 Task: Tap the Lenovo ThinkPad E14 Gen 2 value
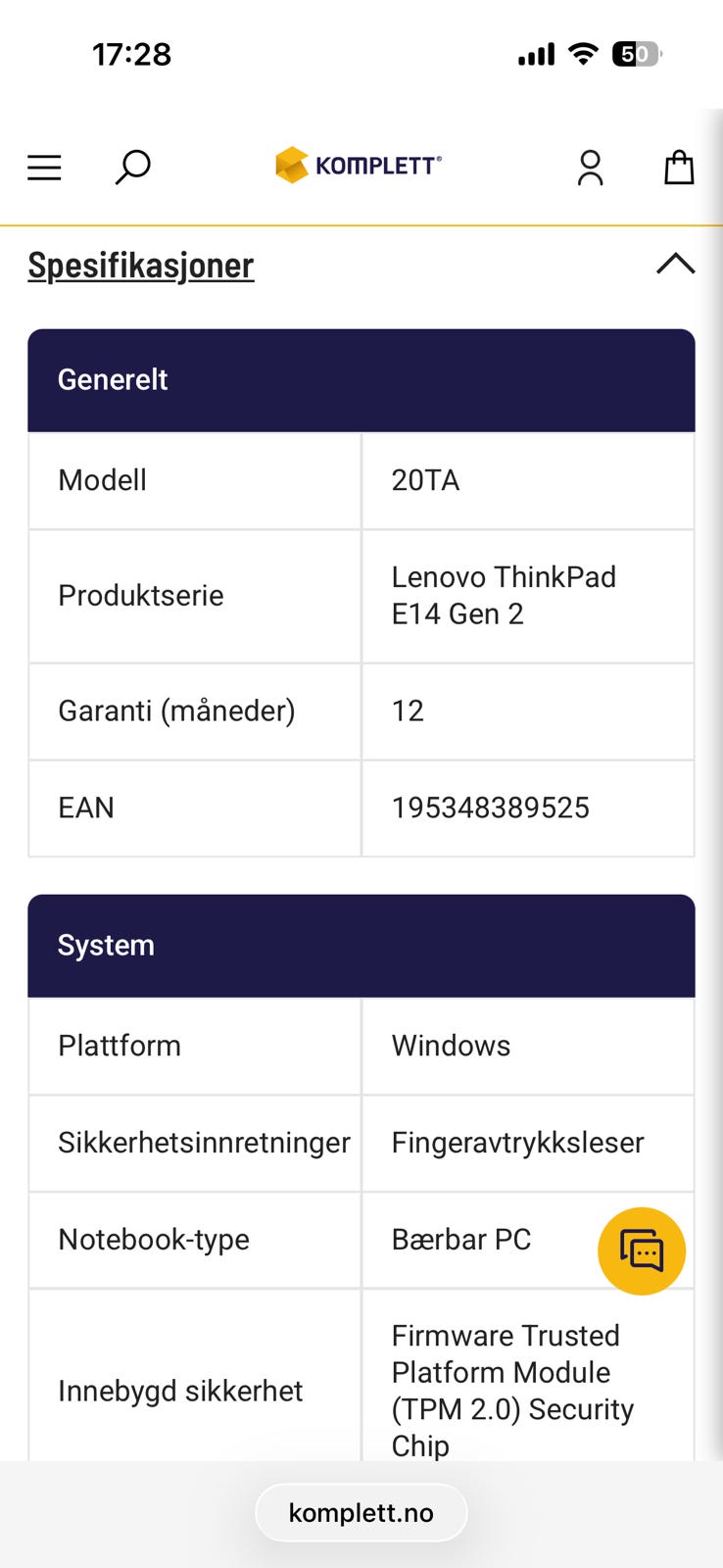point(504,596)
